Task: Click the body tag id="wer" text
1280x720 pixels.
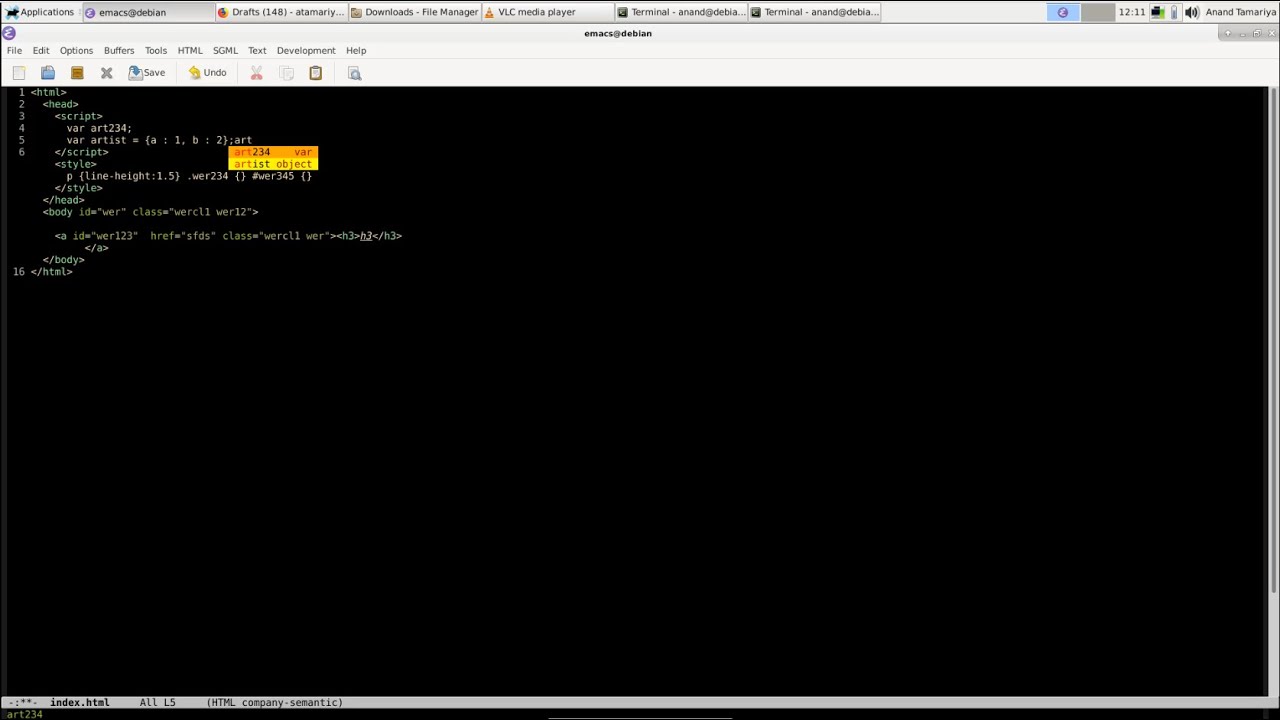Action: pos(103,212)
